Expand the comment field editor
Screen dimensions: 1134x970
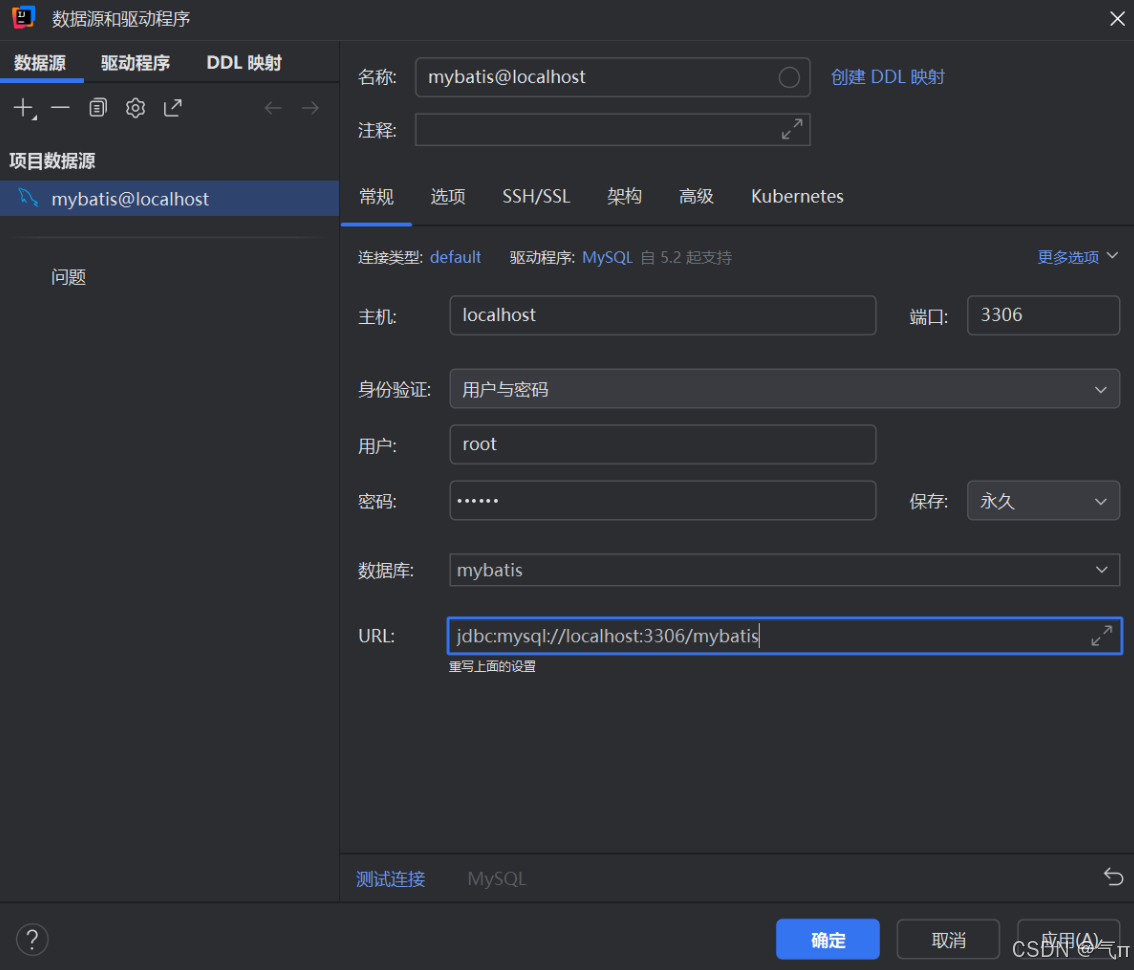click(792, 129)
